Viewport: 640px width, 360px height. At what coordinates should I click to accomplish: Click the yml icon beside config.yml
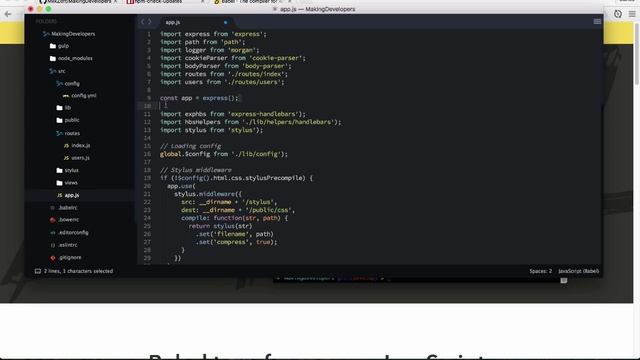pyautogui.click(x=66, y=96)
